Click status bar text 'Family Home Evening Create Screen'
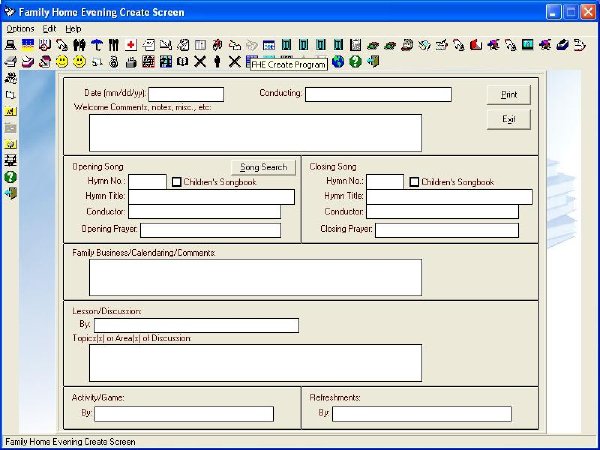600x450 pixels. point(70,442)
